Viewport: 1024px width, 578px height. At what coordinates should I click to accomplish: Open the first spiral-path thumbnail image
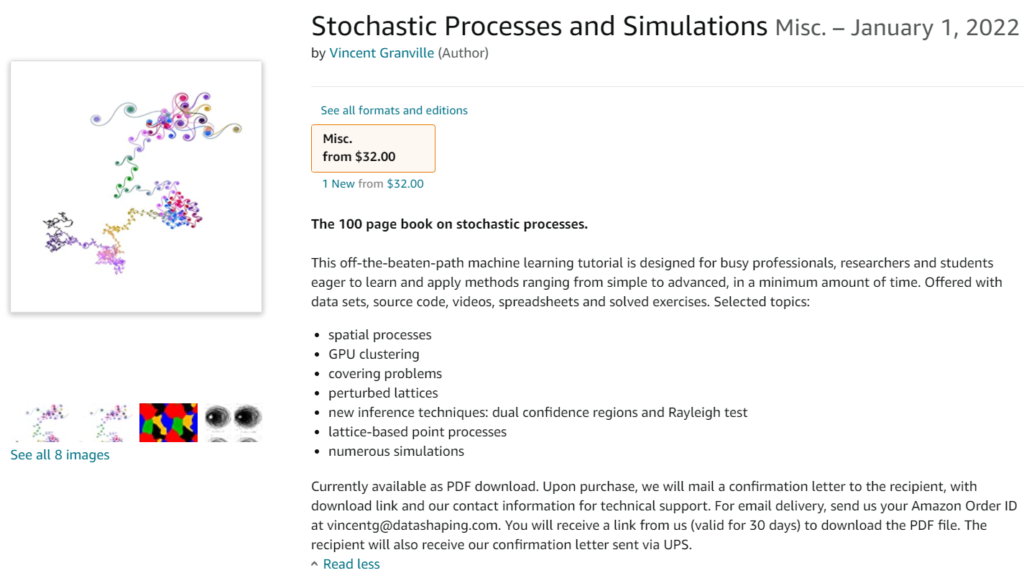click(x=46, y=423)
